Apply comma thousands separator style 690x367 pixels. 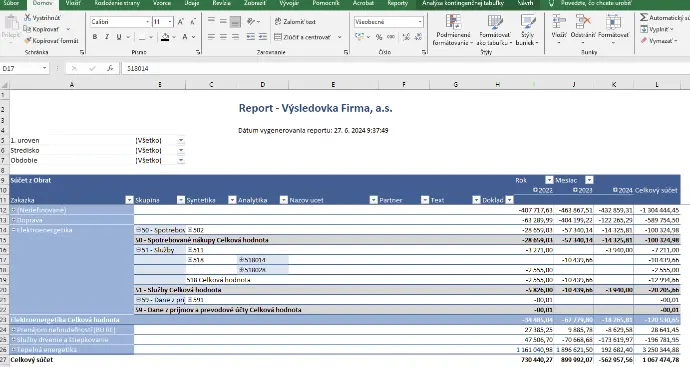click(x=391, y=37)
